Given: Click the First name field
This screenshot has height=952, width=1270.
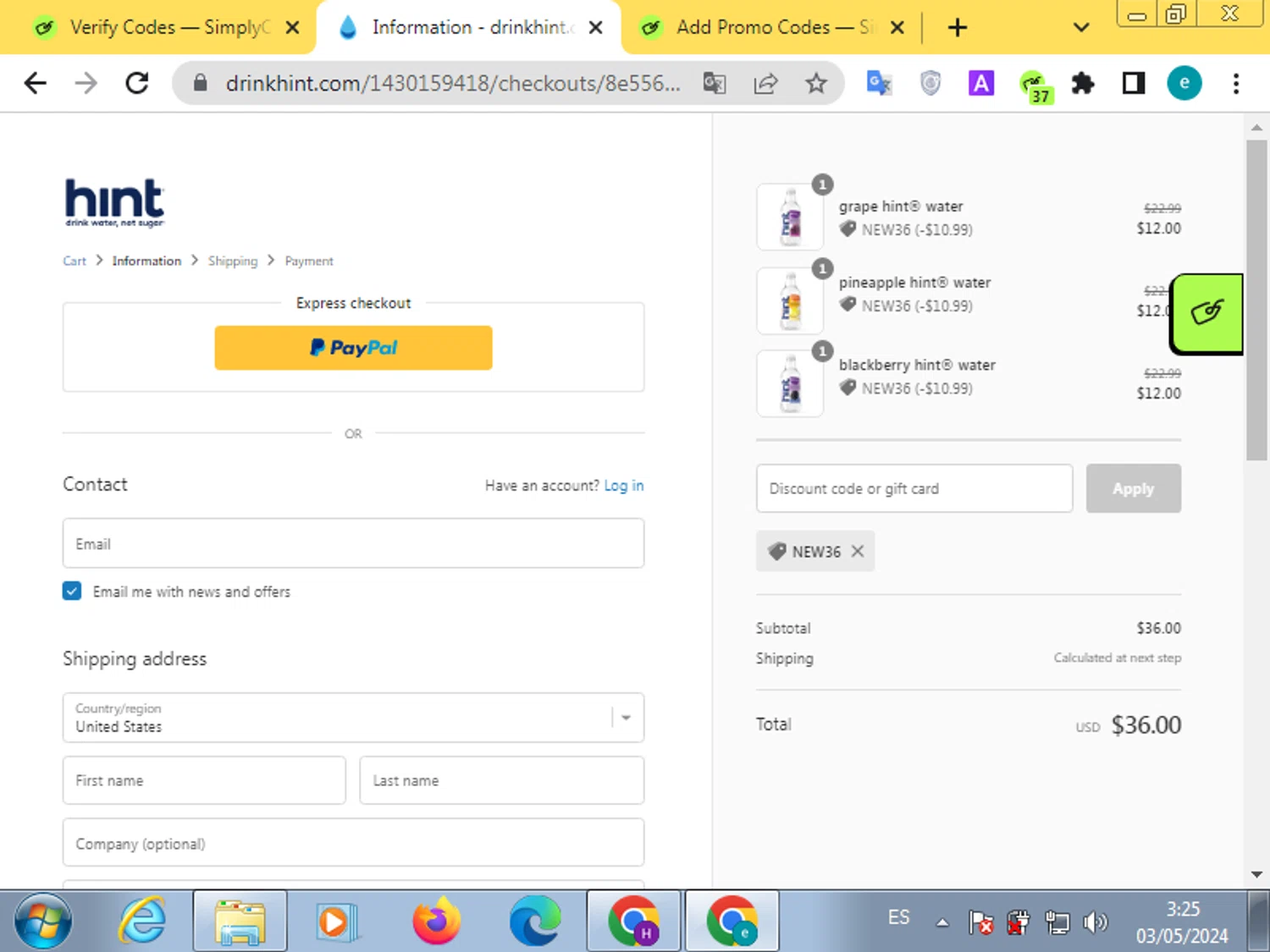Looking at the screenshot, I should click(x=204, y=780).
